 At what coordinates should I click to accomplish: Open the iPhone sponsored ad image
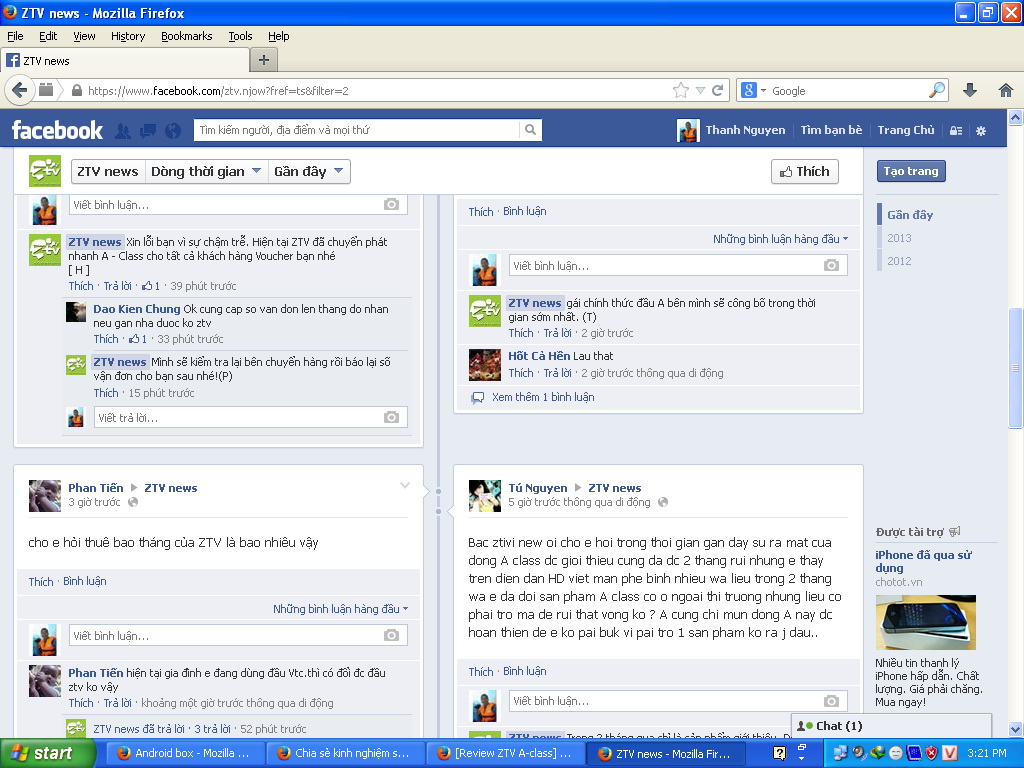click(x=925, y=622)
